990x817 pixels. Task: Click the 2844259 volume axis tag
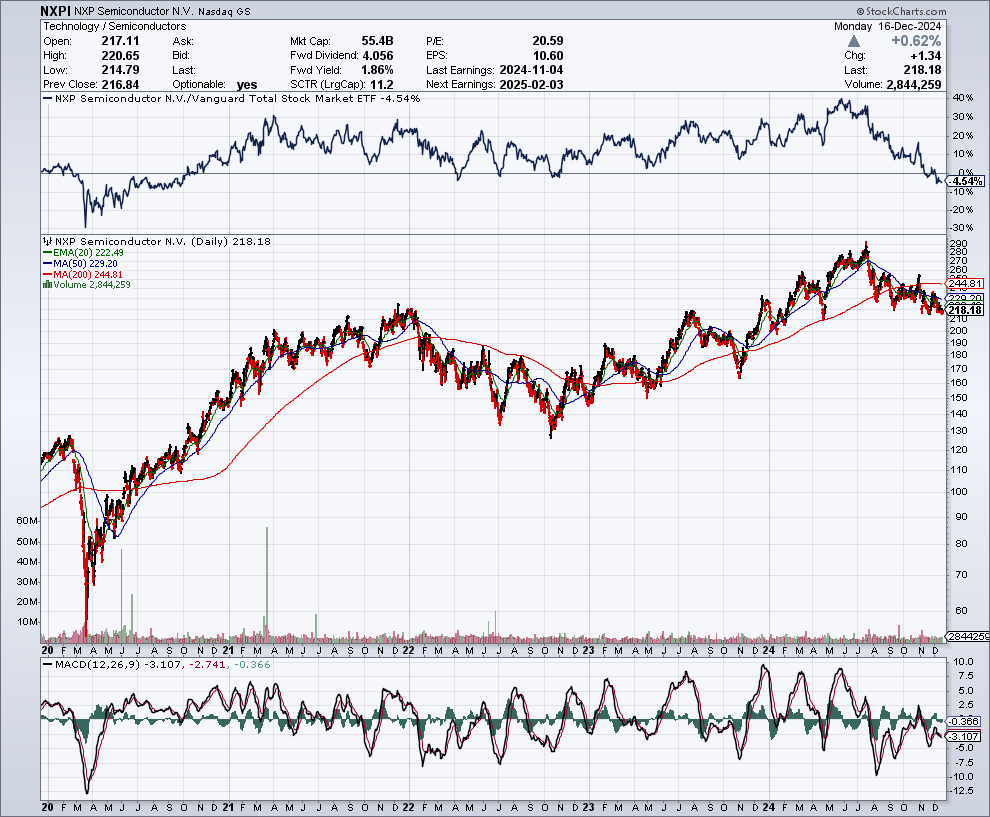[x=968, y=636]
